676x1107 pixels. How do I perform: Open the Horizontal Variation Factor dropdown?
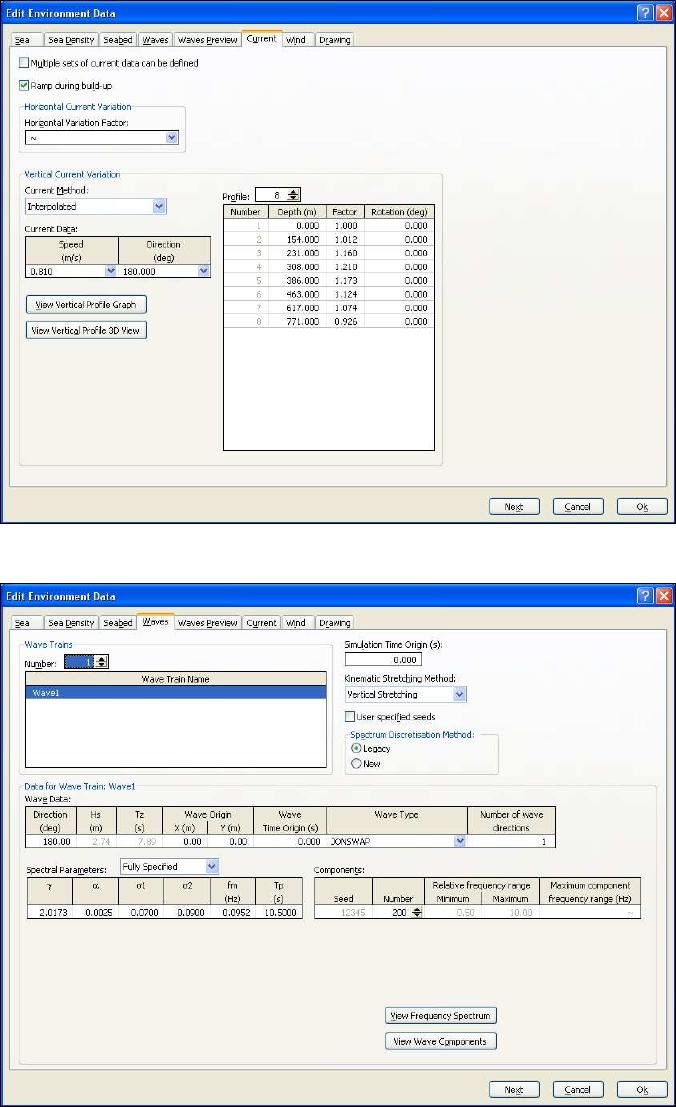(x=171, y=137)
